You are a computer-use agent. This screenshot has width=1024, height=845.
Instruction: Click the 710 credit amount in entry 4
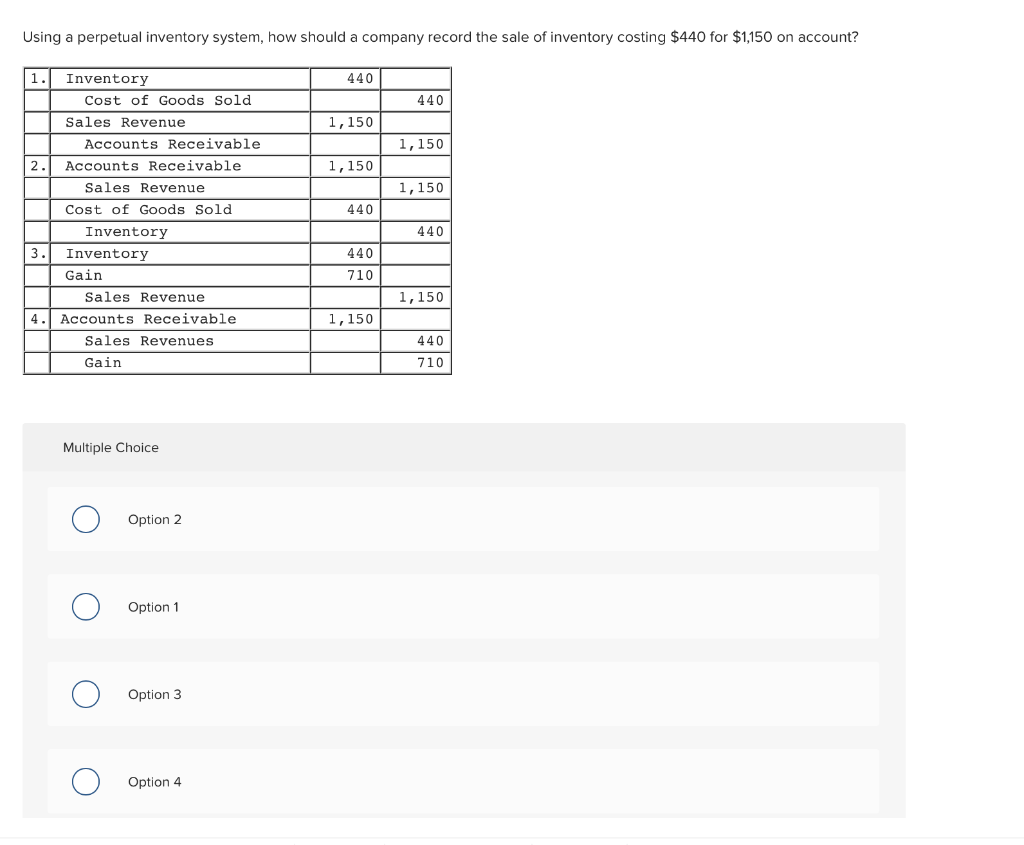pyautogui.click(x=429, y=362)
